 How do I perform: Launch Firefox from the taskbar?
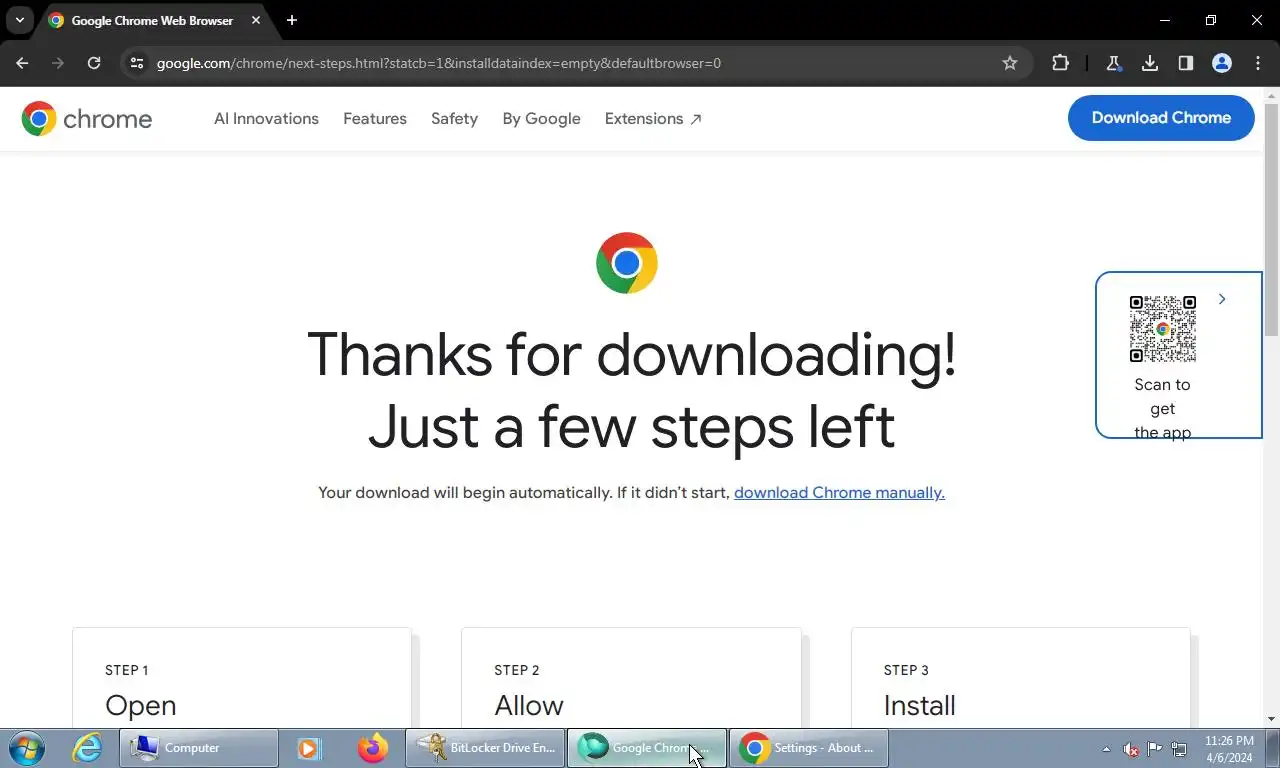(373, 748)
